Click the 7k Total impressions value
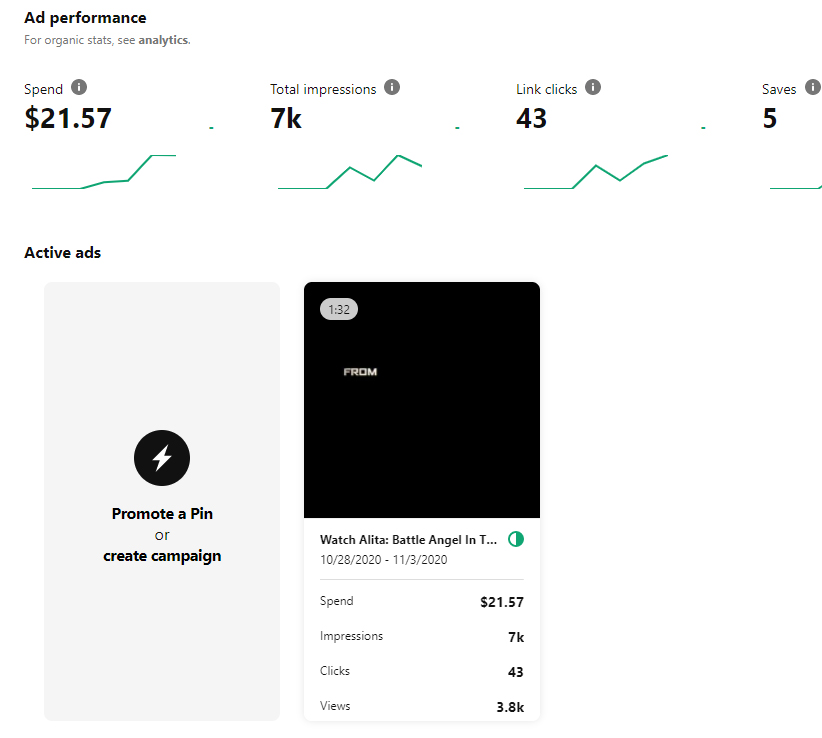822x738 pixels. (286, 119)
